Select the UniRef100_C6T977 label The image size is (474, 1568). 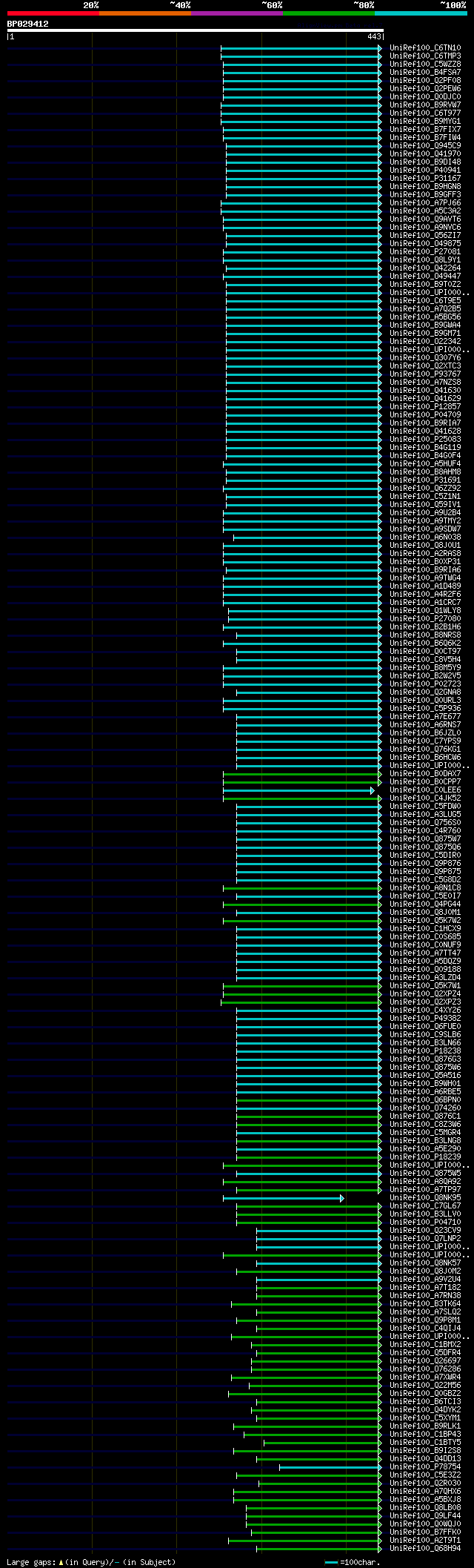pos(425,113)
